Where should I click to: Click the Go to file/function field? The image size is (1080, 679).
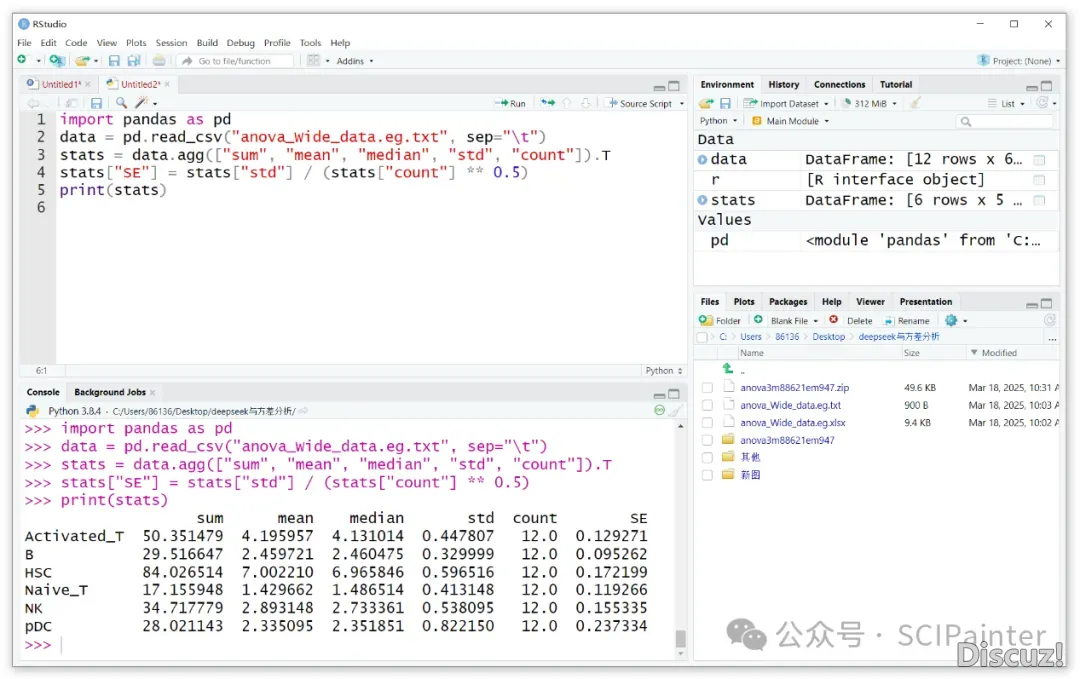[x=236, y=61]
